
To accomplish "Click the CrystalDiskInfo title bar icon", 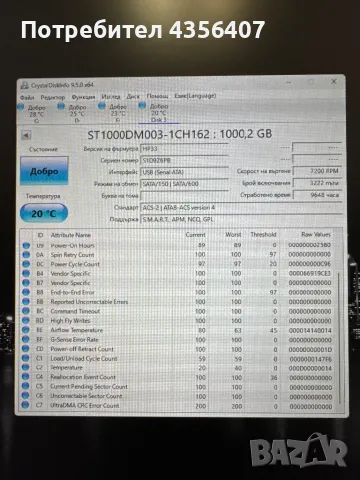I will (24, 85).
